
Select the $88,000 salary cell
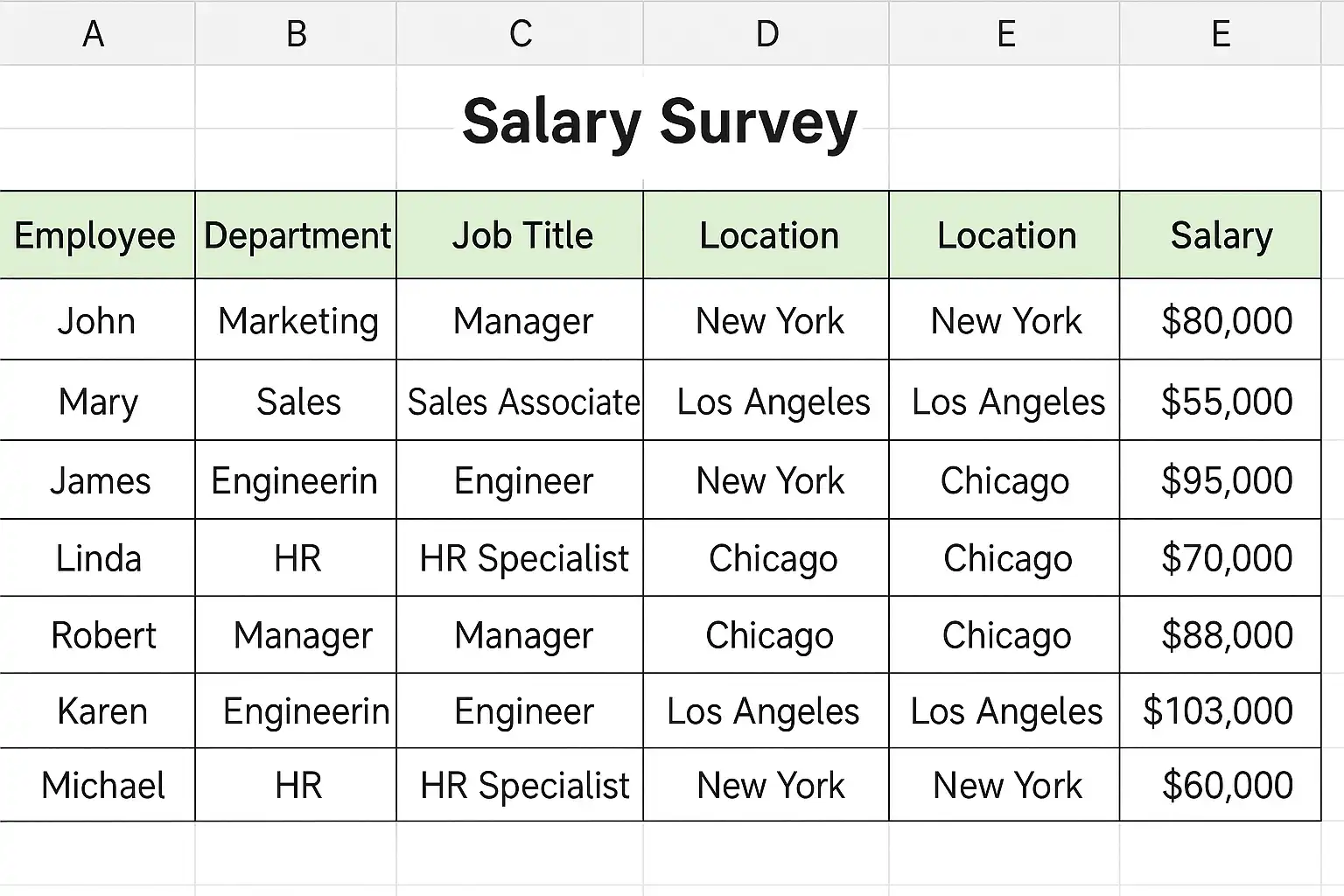[x=1226, y=635]
